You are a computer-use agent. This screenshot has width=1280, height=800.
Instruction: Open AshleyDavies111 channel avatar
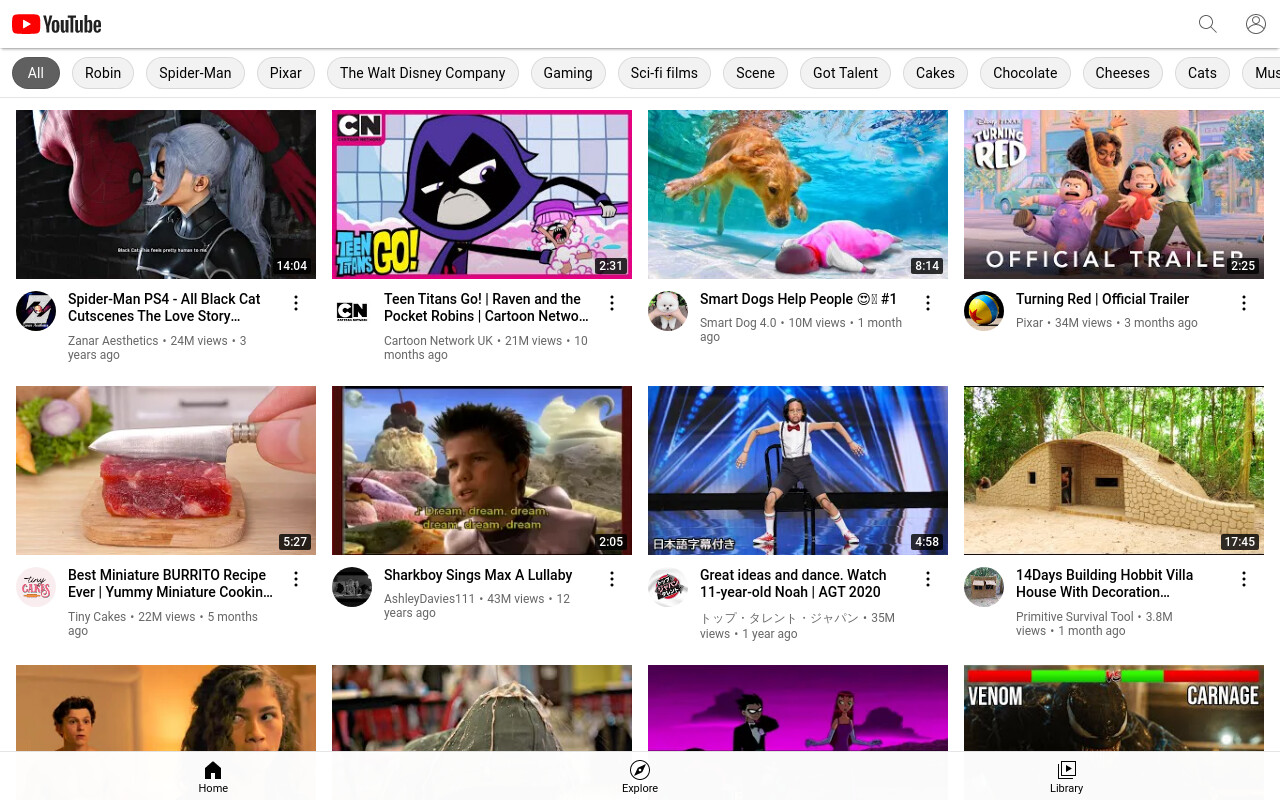point(352,587)
